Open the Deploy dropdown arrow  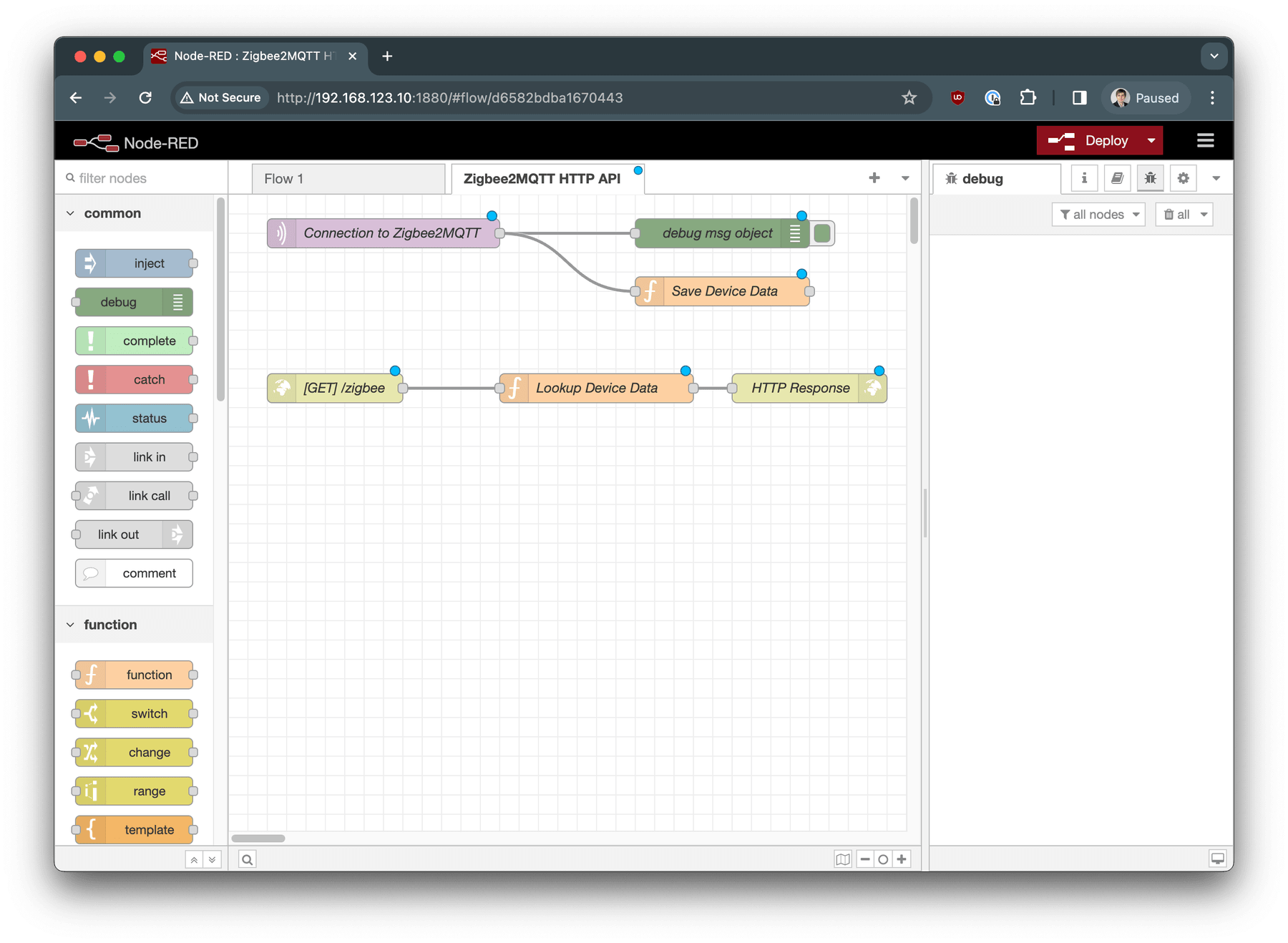1151,140
